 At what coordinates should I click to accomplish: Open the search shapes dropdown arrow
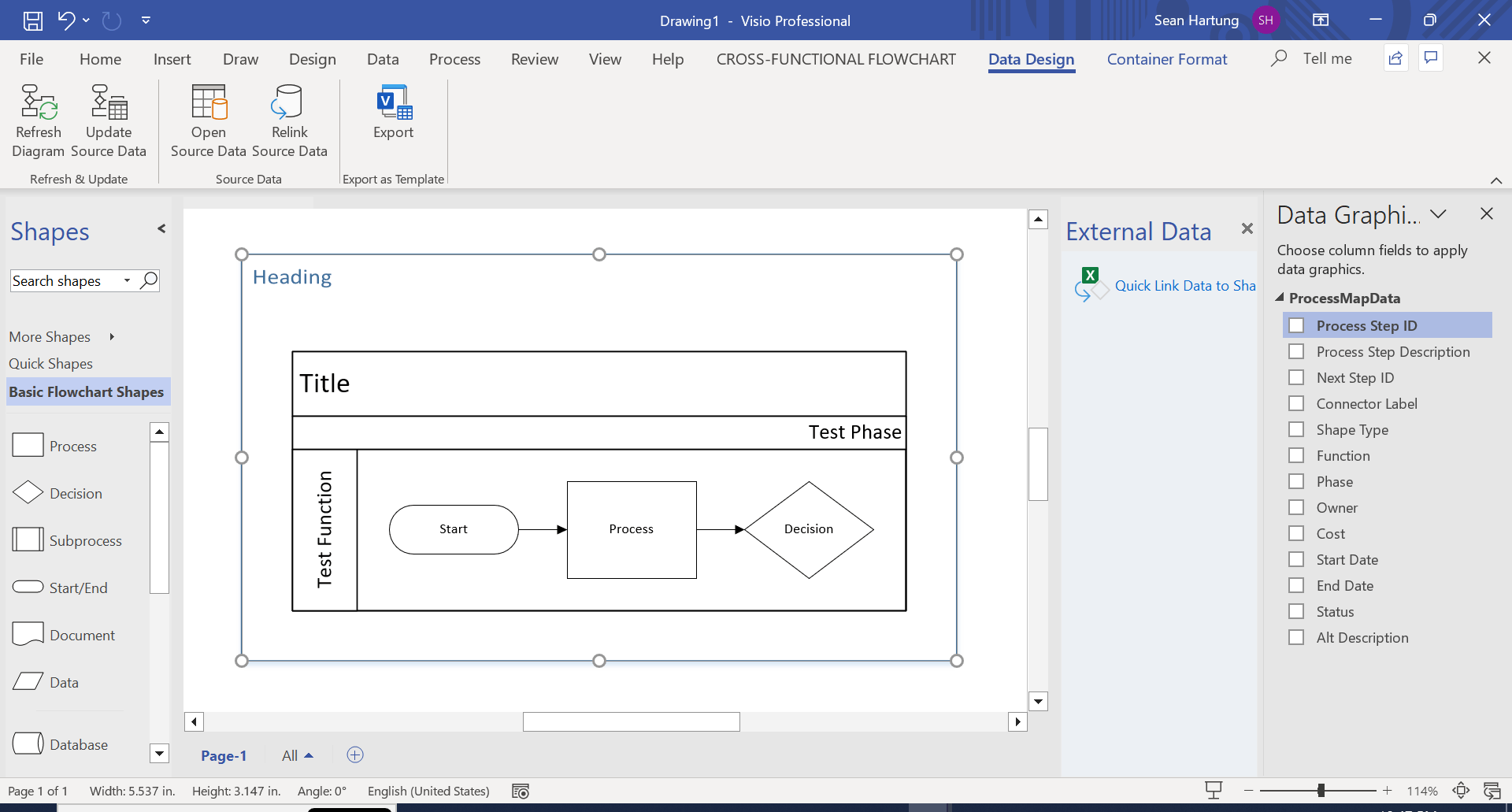[127, 281]
